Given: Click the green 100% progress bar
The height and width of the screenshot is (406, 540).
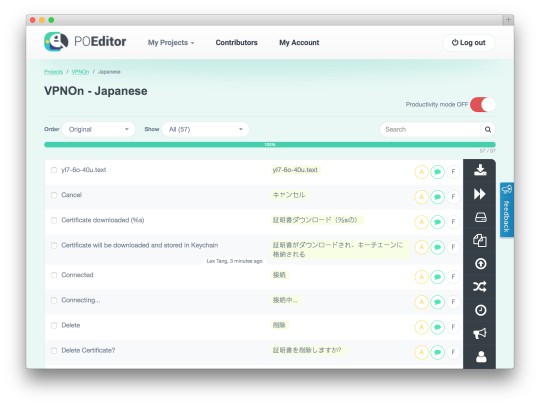Looking at the screenshot, I should pyautogui.click(x=270, y=145).
